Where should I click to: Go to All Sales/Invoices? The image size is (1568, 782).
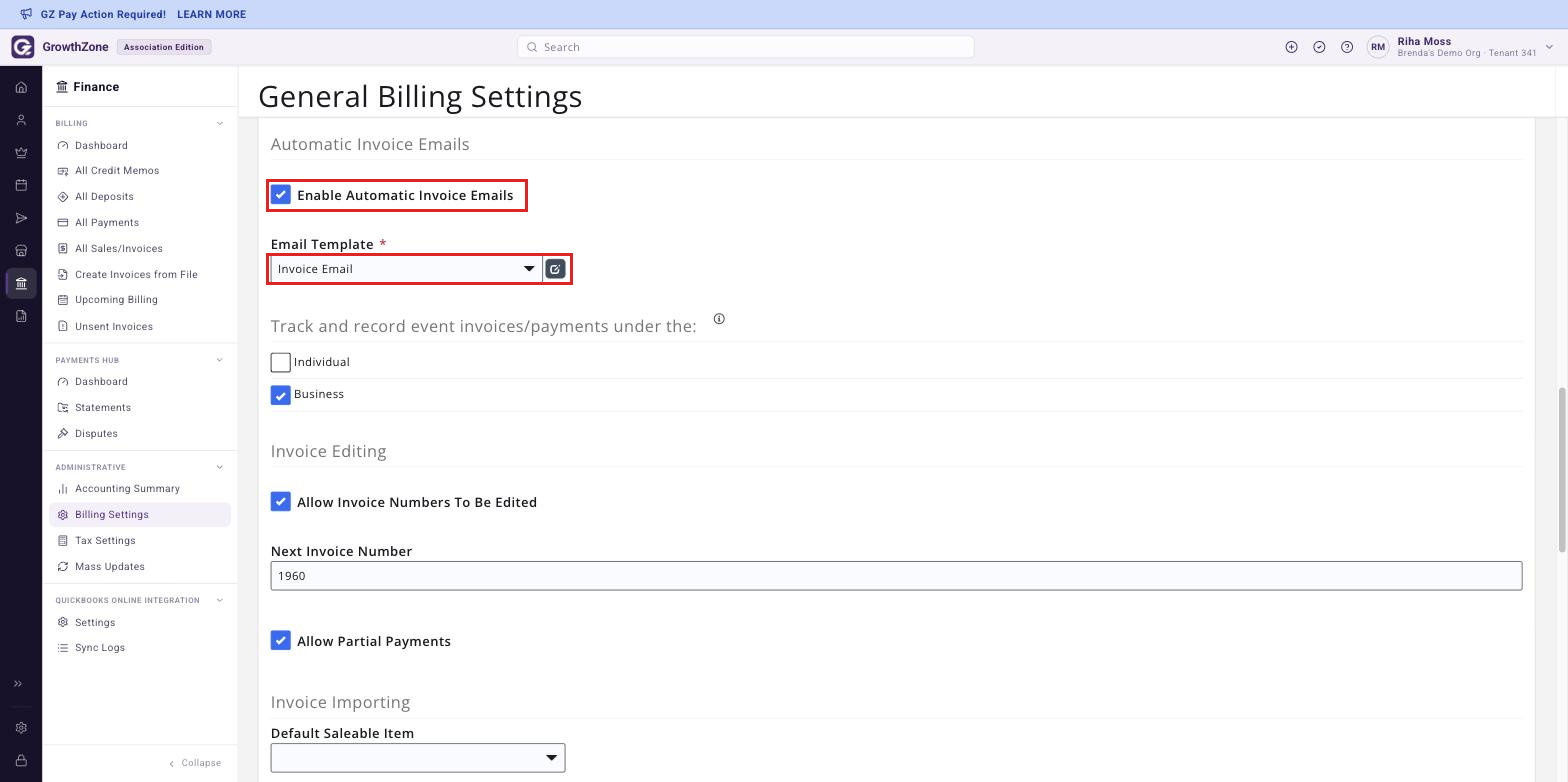click(x=119, y=249)
